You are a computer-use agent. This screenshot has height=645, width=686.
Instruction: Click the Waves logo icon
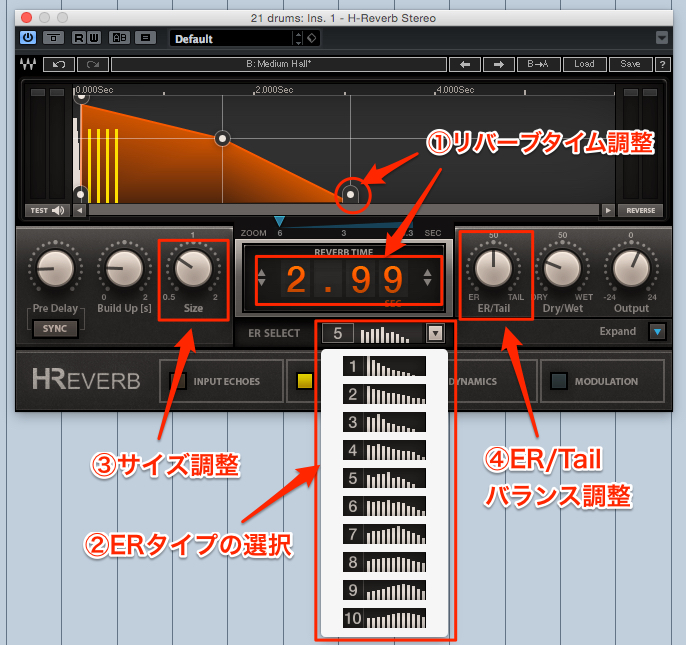click(28, 64)
